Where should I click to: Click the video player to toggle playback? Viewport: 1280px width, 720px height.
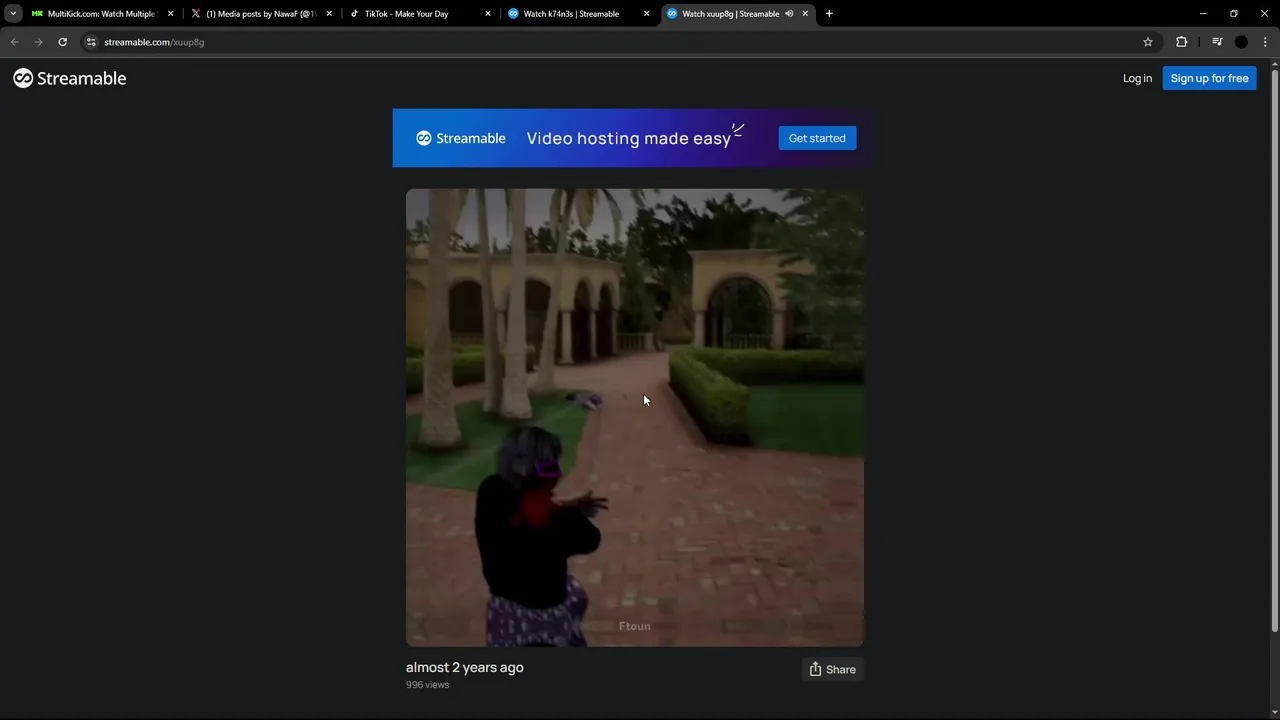click(x=635, y=417)
